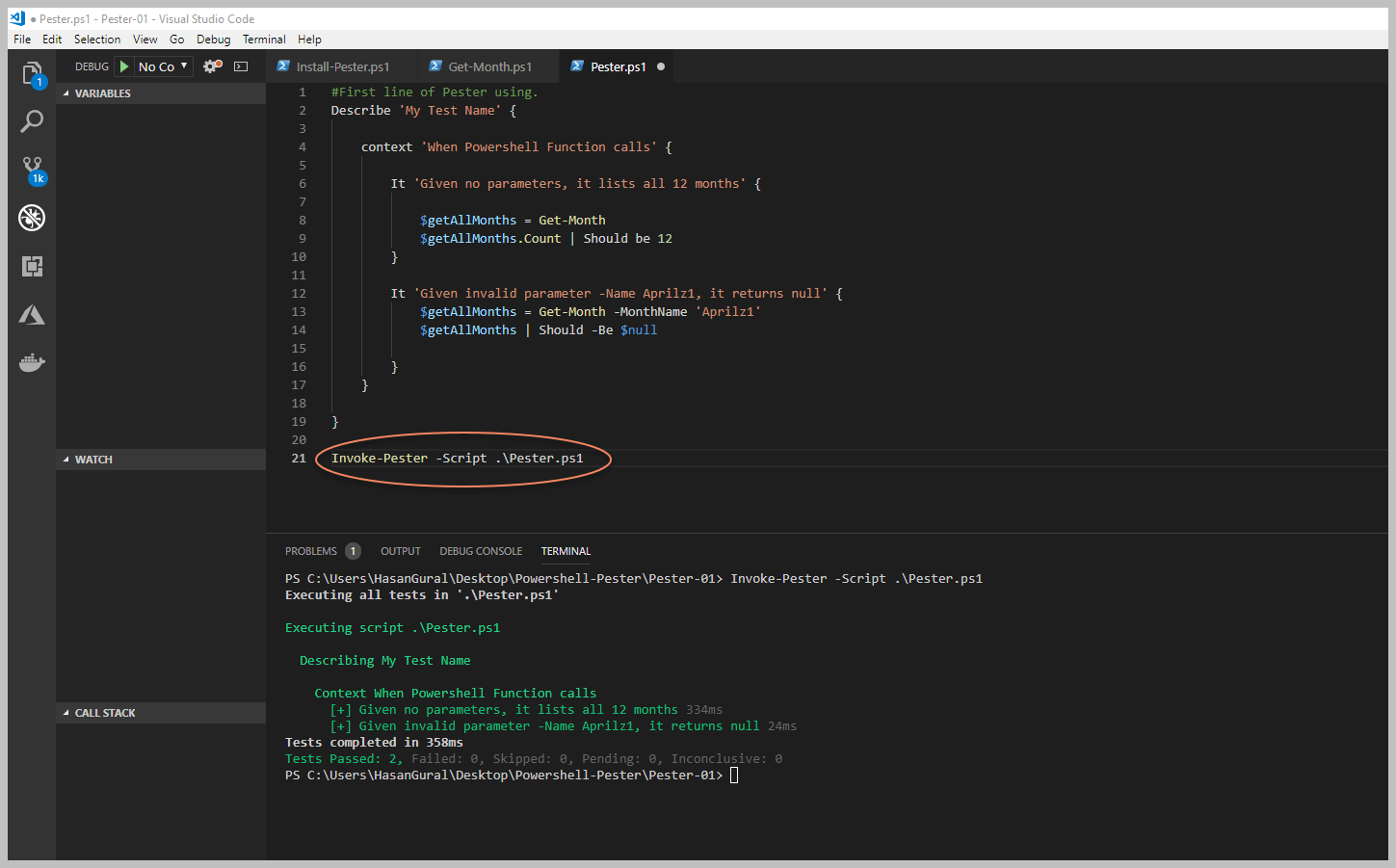The image size is (1396, 868).
Task: Switch to Install-Pester.ps1 tab
Action: [342, 66]
